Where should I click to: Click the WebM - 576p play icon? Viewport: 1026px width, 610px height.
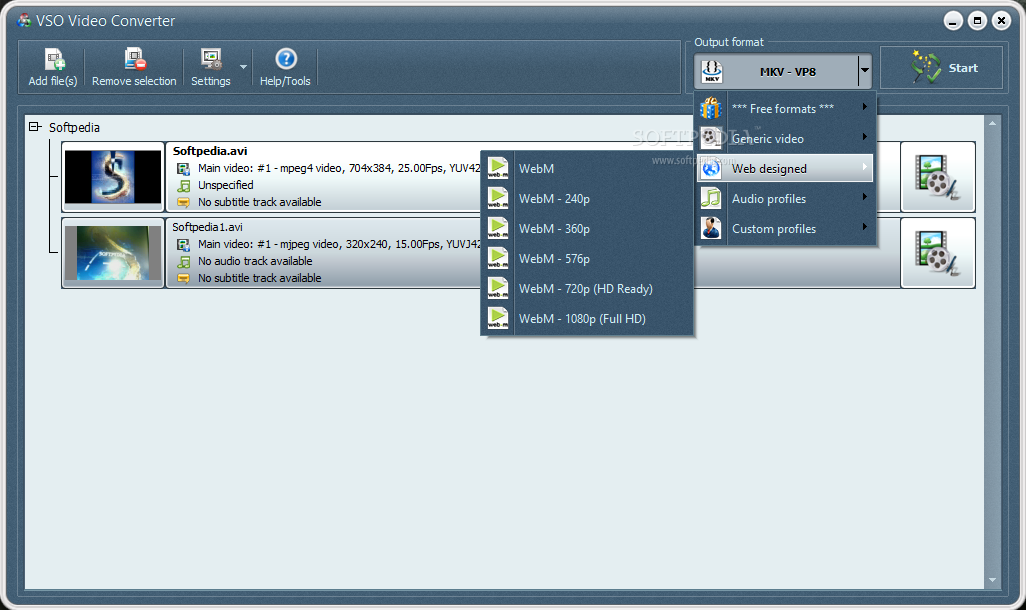pos(498,259)
